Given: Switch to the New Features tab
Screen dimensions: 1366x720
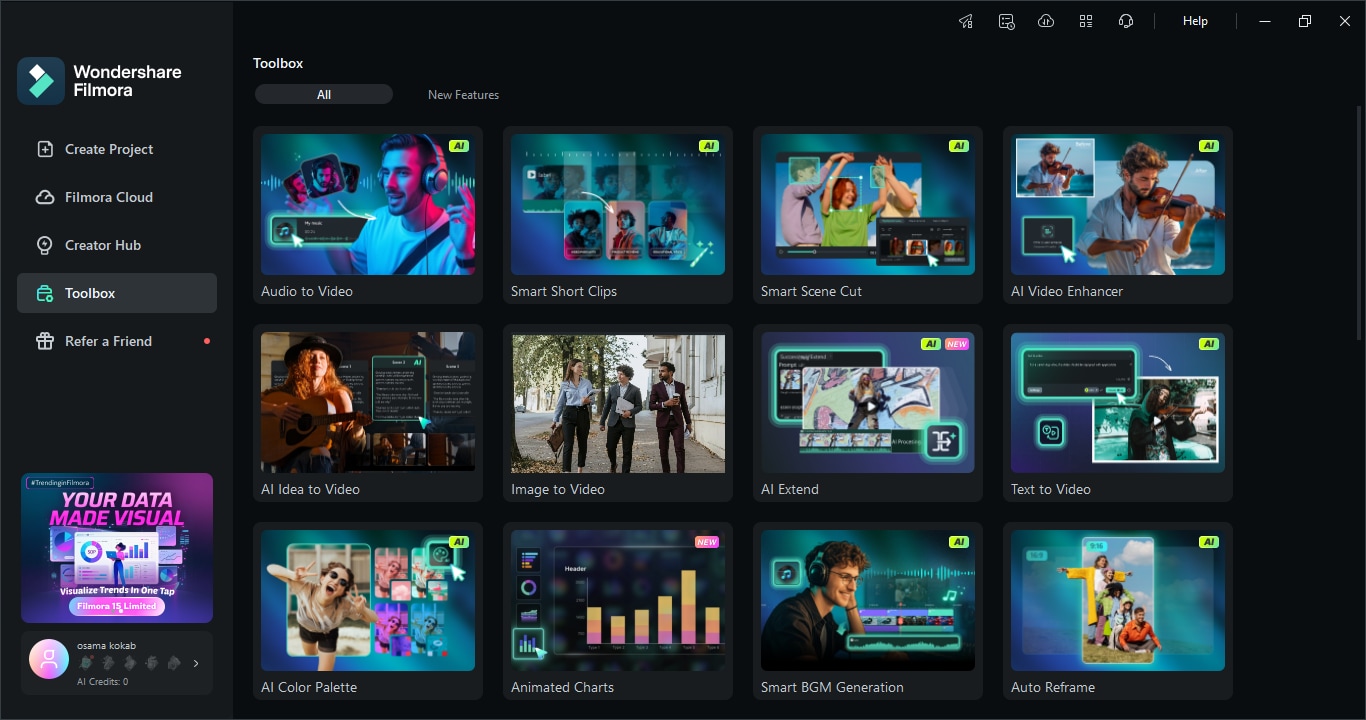Looking at the screenshot, I should [463, 94].
